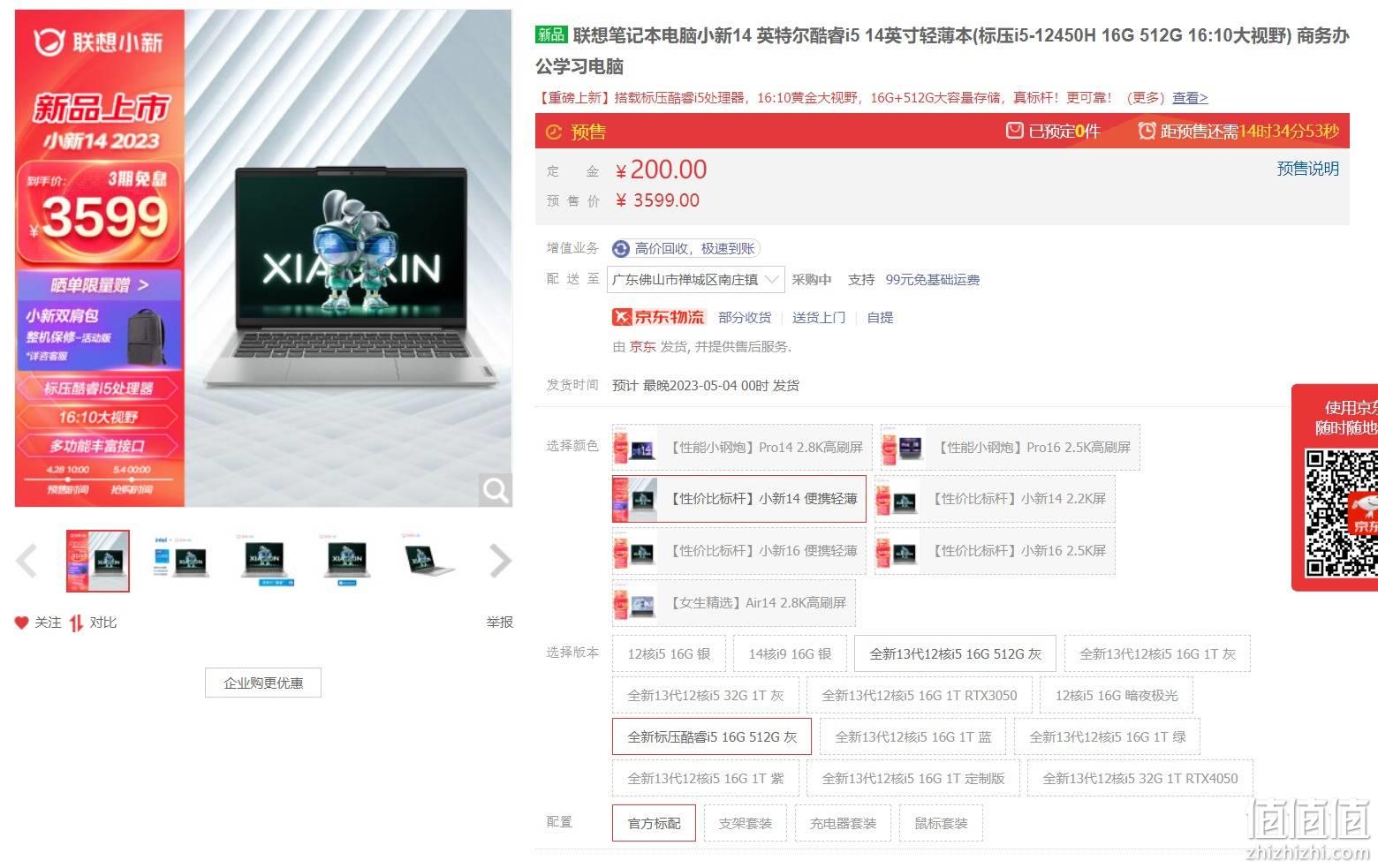The width and height of the screenshot is (1378, 868).
Task: Choose 小新16 便携轻薄 model option
Action: click(x=739, y=551)
